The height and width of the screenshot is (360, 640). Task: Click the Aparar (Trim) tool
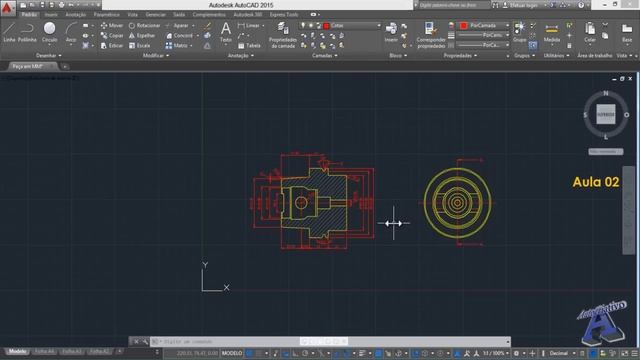177,25
